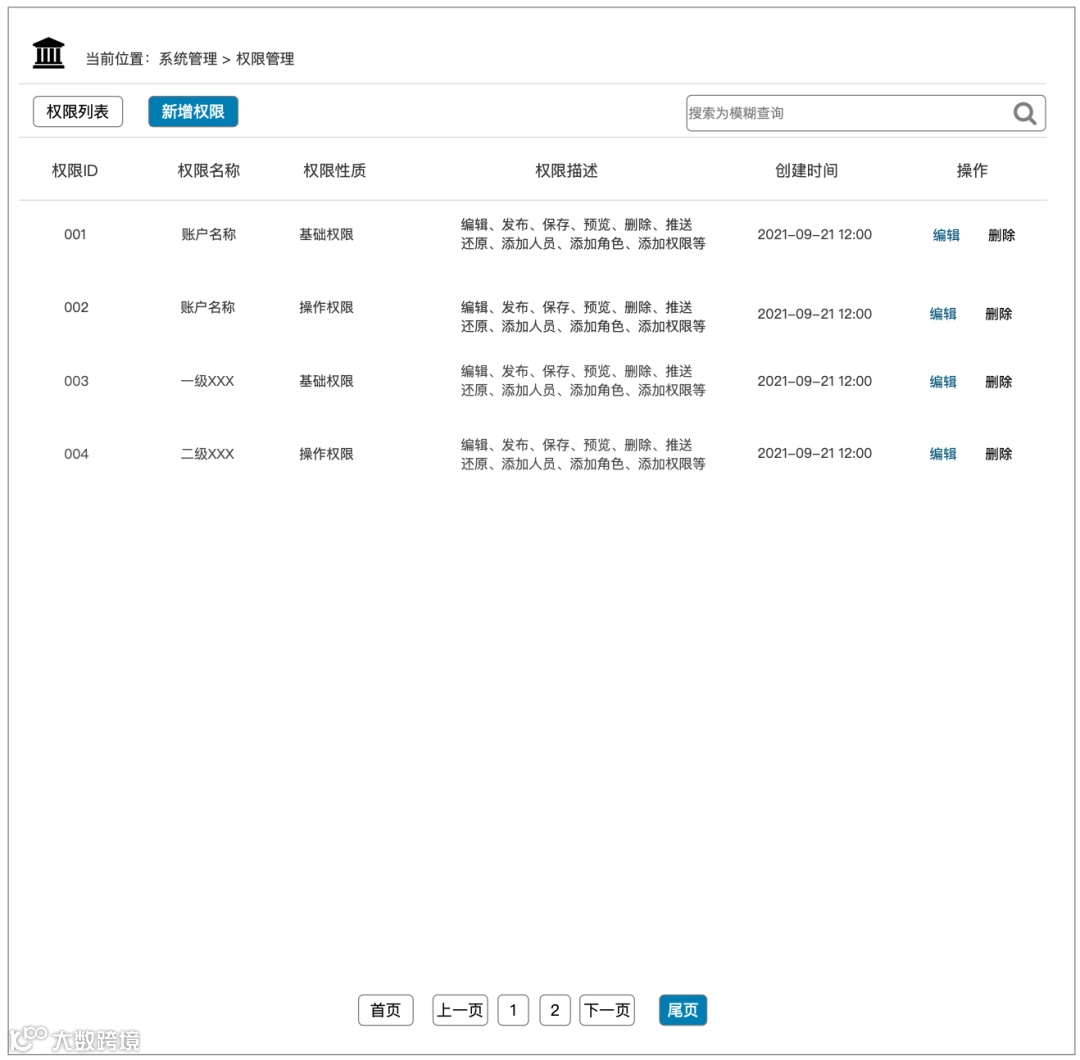Click the description text of row 004
This screenshot has width=1080, height=1060.
click(583, 455)
